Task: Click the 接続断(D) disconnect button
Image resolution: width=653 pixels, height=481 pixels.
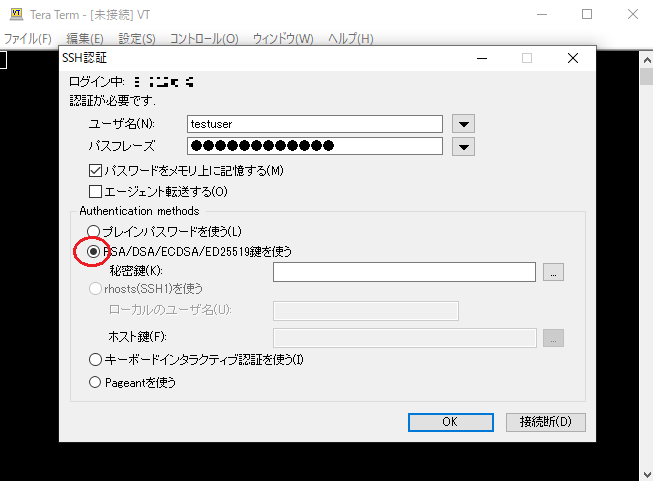Action: tap(546, 422)
